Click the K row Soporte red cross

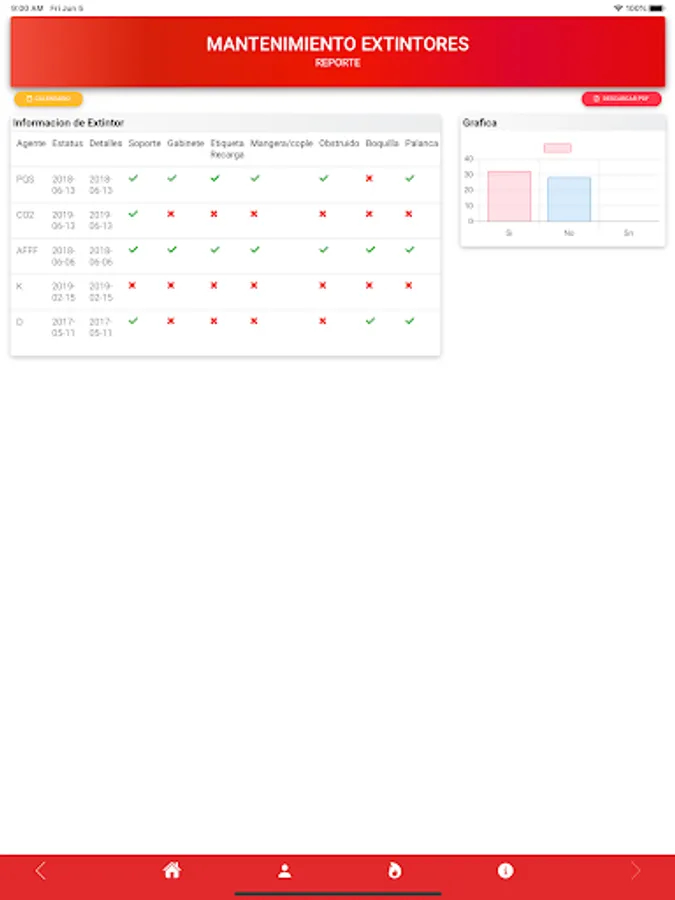(132, 285)
